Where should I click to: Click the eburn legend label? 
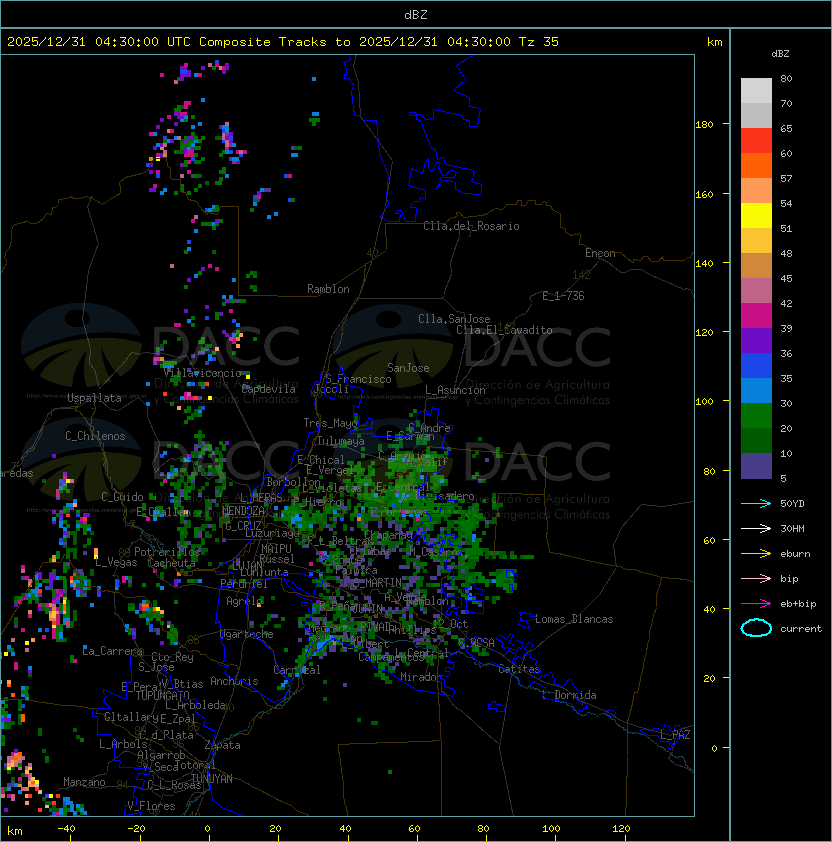(795, 554)
